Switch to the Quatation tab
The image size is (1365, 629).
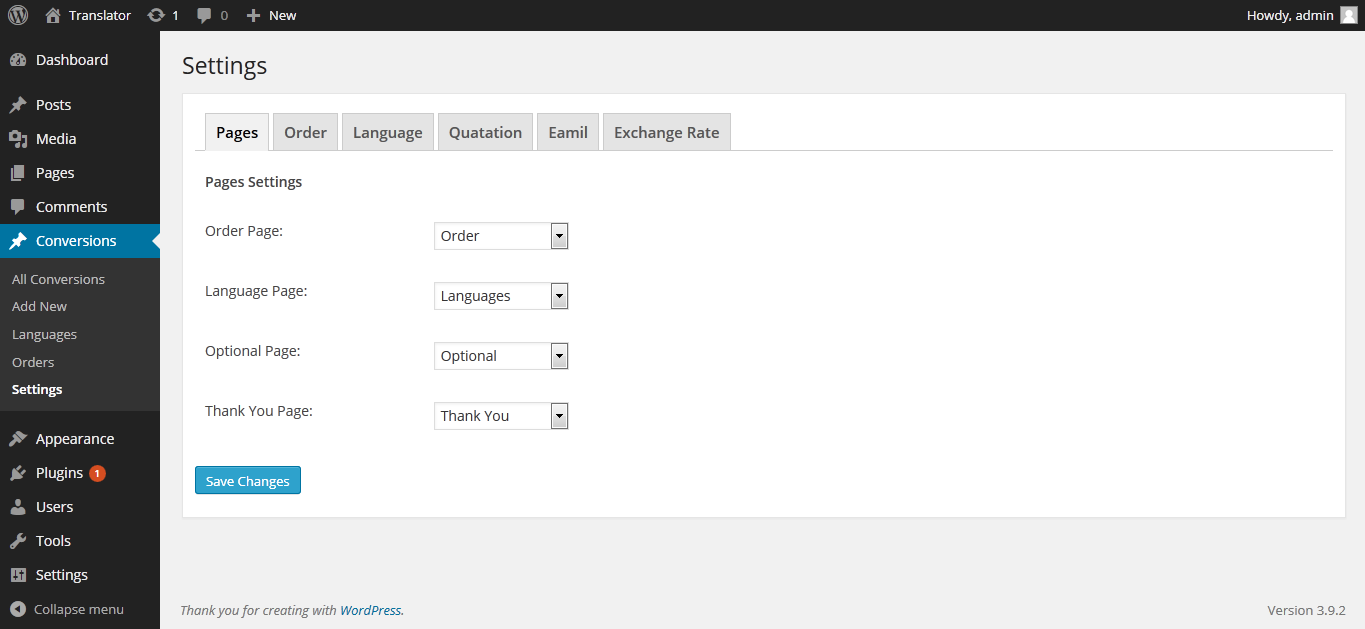(485, 132)
